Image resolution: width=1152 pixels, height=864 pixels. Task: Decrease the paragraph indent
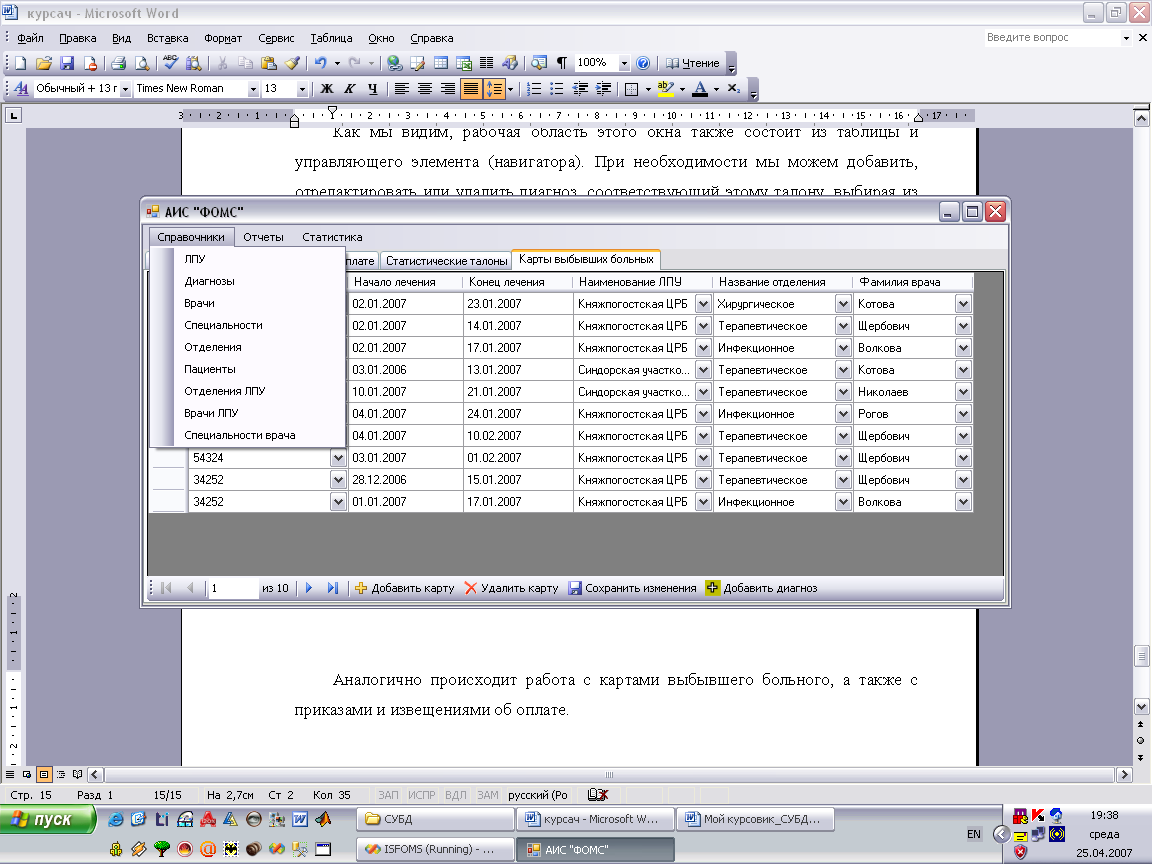[580, 89]
